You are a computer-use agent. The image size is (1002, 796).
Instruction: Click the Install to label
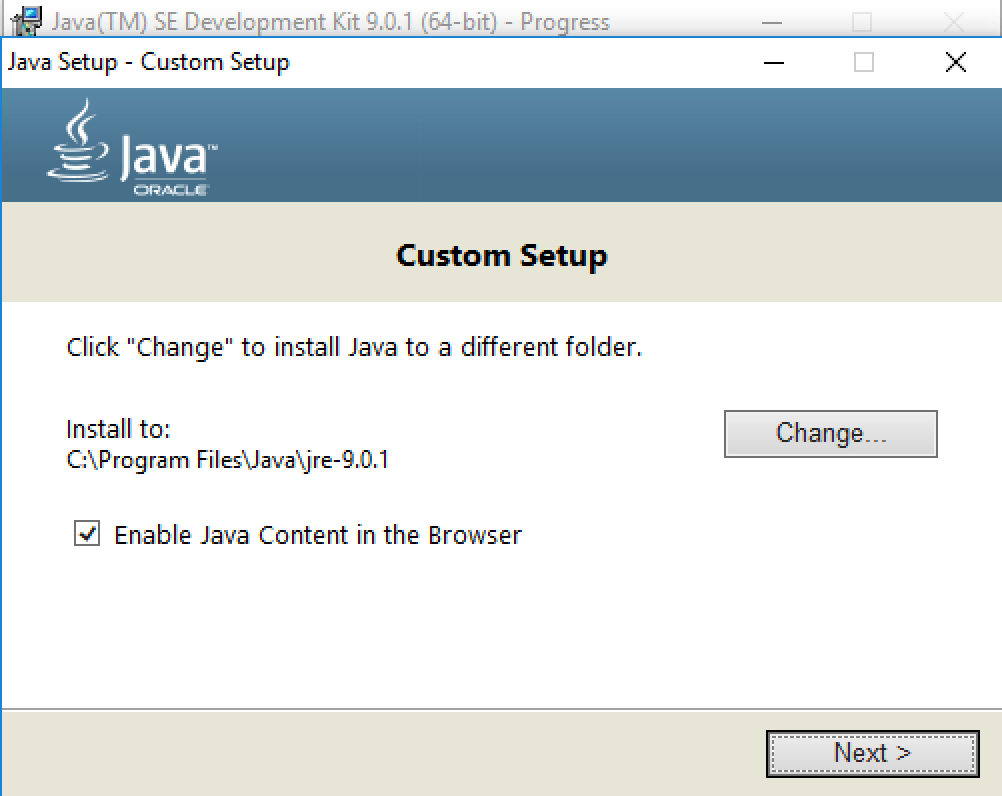click(x=117, y=428)
